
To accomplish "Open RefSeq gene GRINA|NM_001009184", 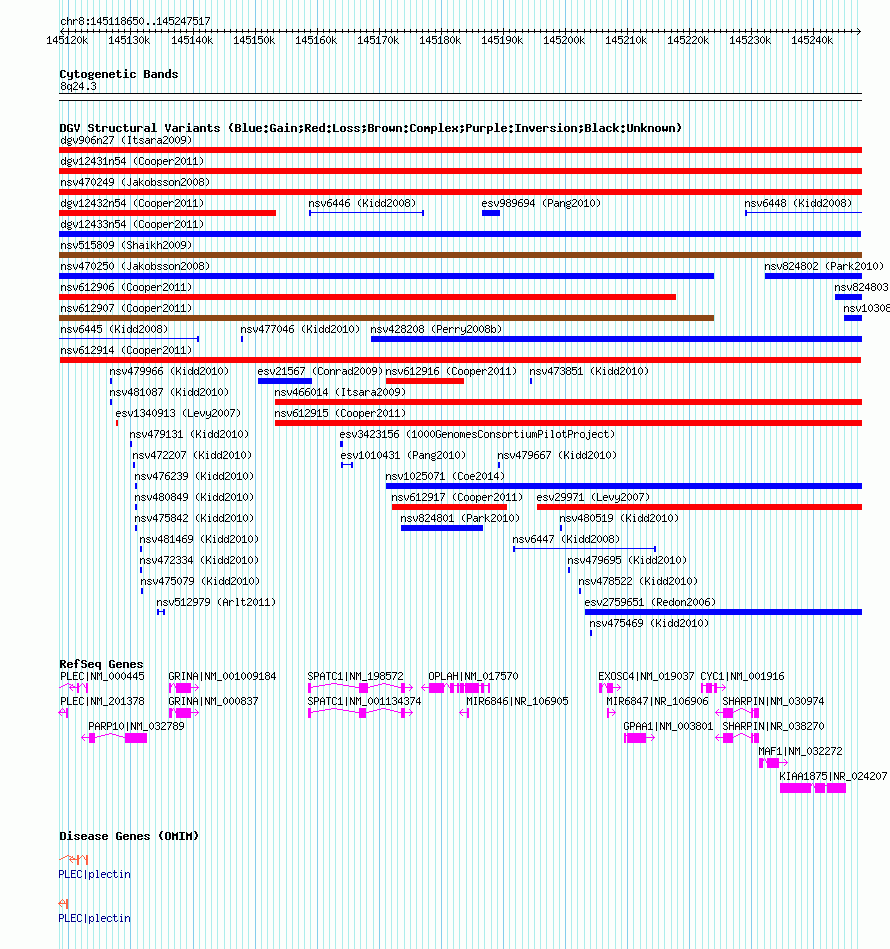I will pyautogui.click(x=184, y=688).
